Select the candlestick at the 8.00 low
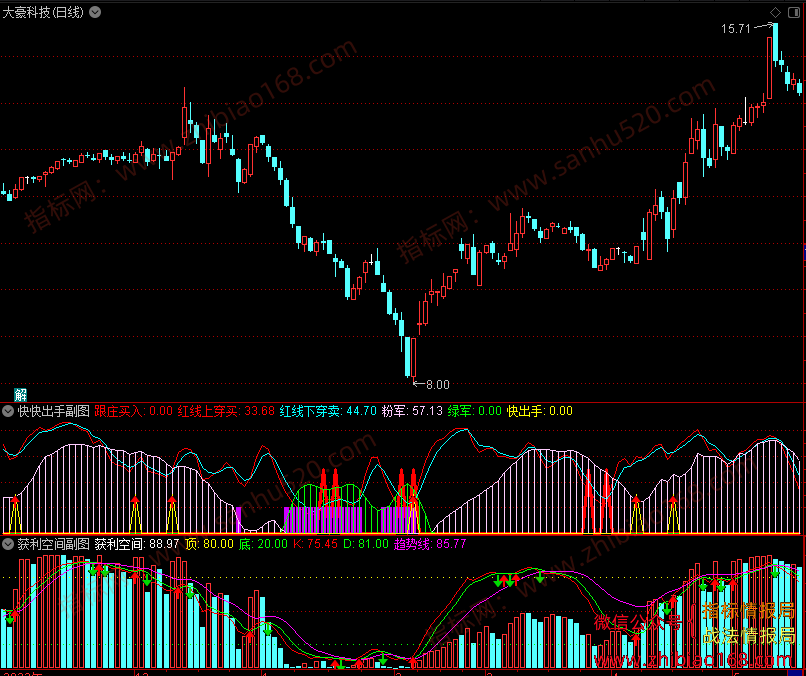 (413, 358)
